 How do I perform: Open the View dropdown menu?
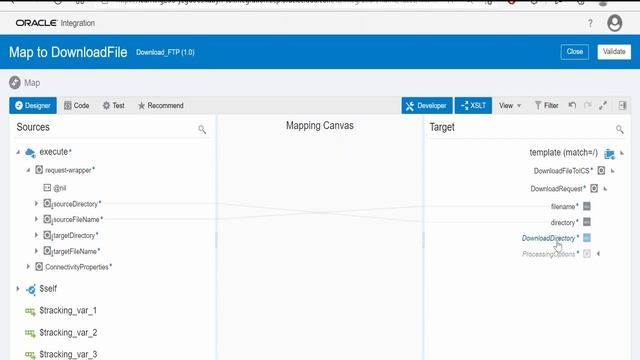510,105
